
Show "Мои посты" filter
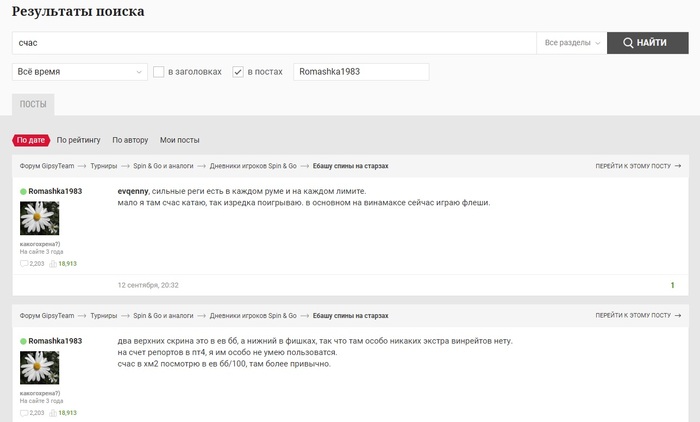[179, 140]
